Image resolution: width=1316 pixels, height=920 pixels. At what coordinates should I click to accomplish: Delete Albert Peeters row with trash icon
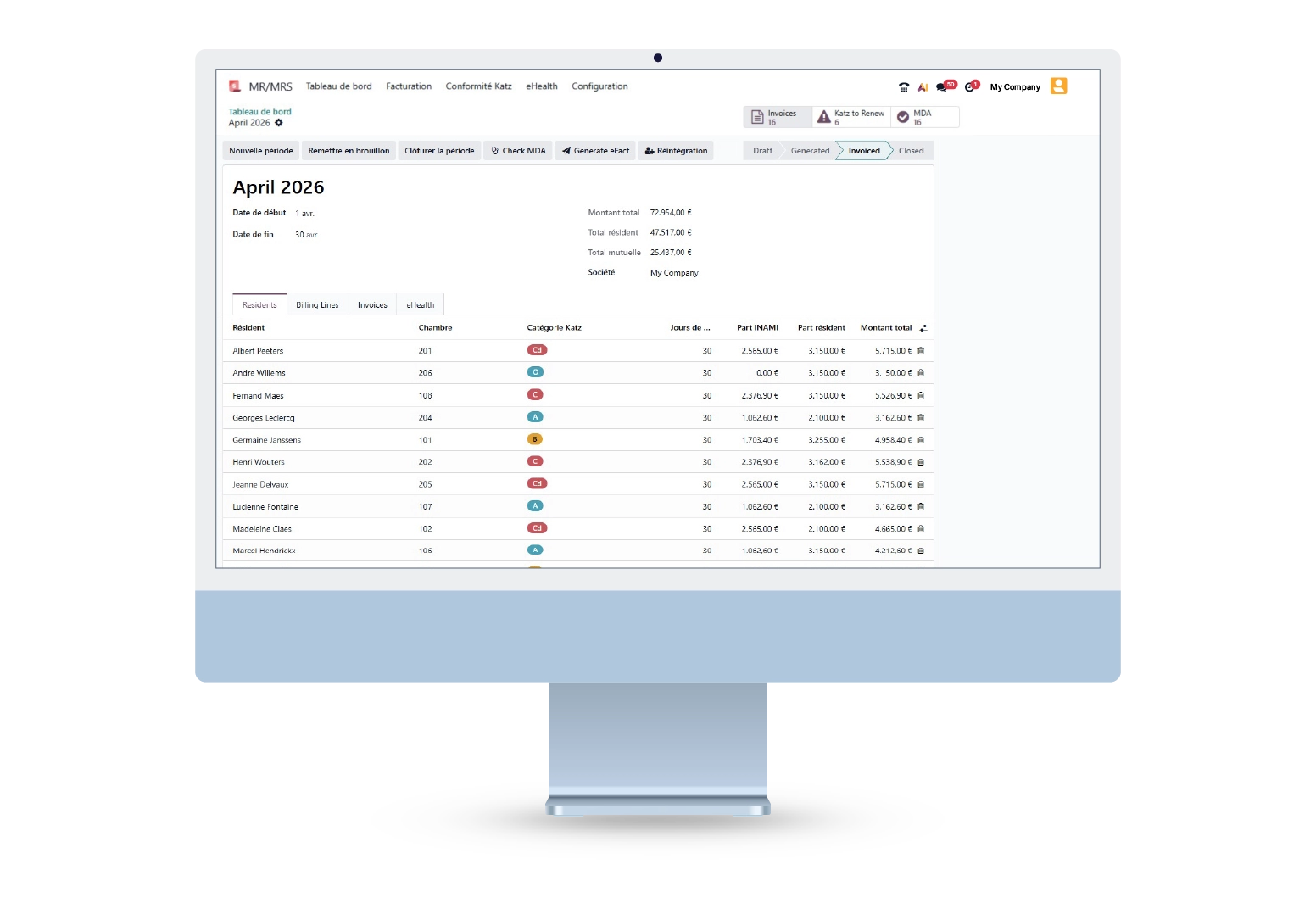921,351
